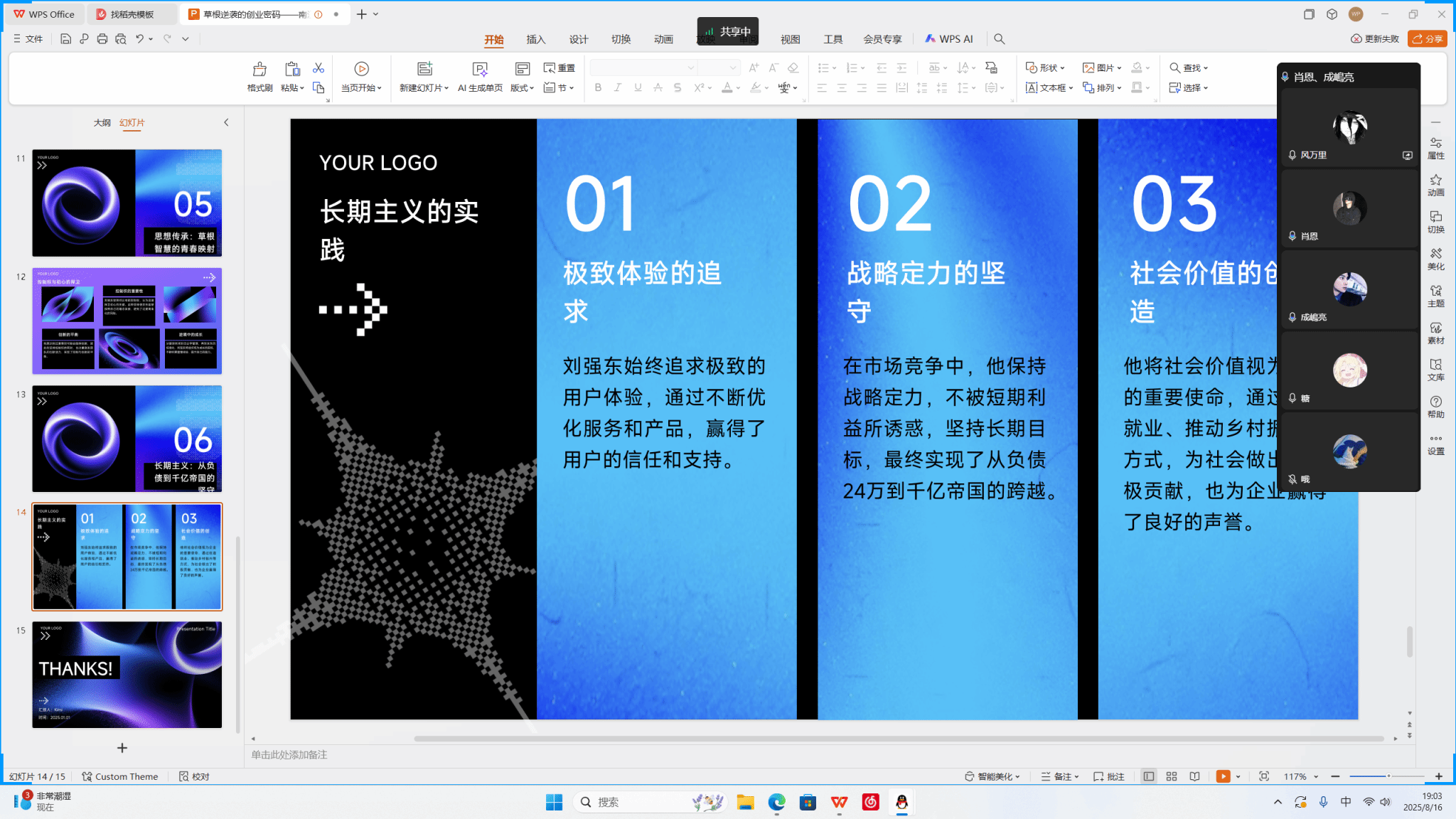Viewport: 1456px width, 819px height.
Task: Toggle normal view button in status bar
Action: tap(1148, 776)
